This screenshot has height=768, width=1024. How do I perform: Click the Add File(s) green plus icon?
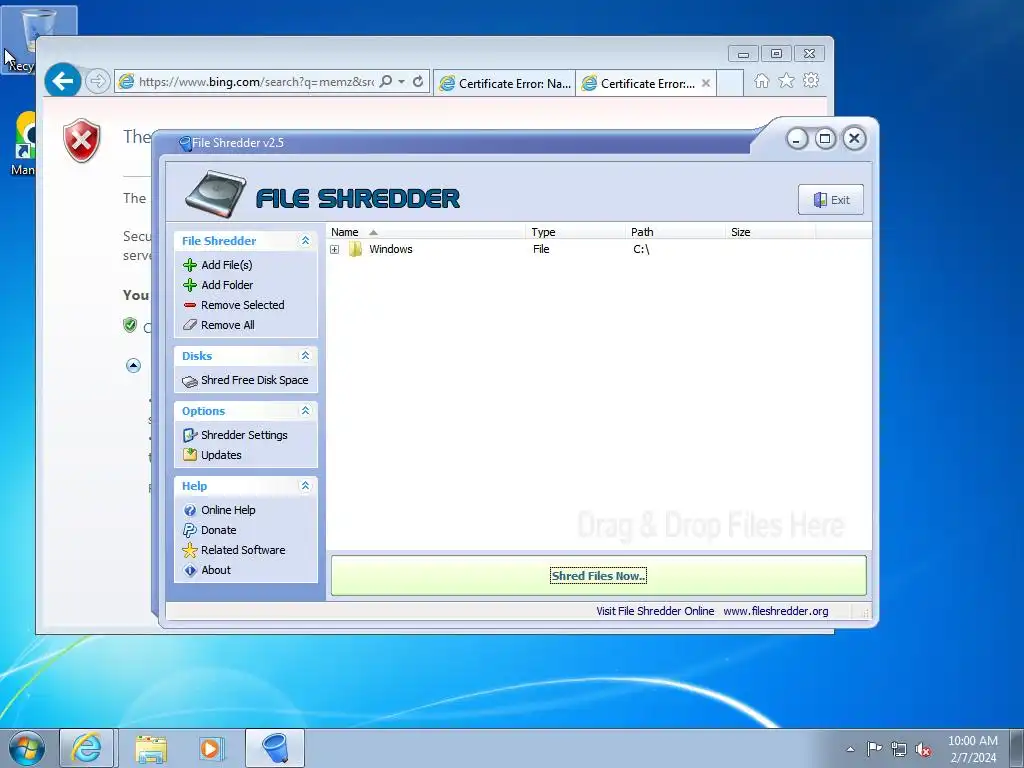coord(190,265)
